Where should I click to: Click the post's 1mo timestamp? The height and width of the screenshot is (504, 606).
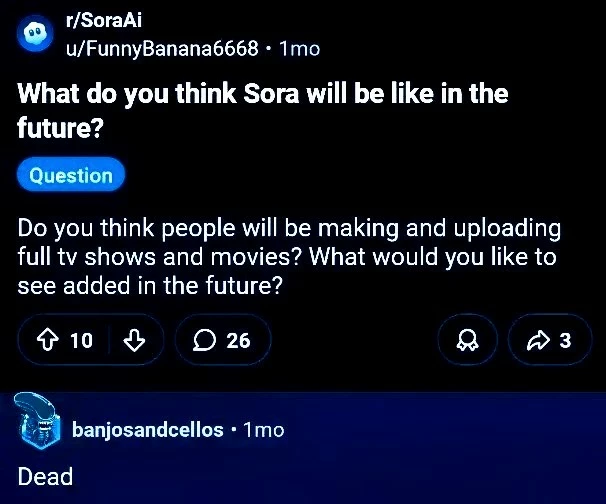(300, 49)
